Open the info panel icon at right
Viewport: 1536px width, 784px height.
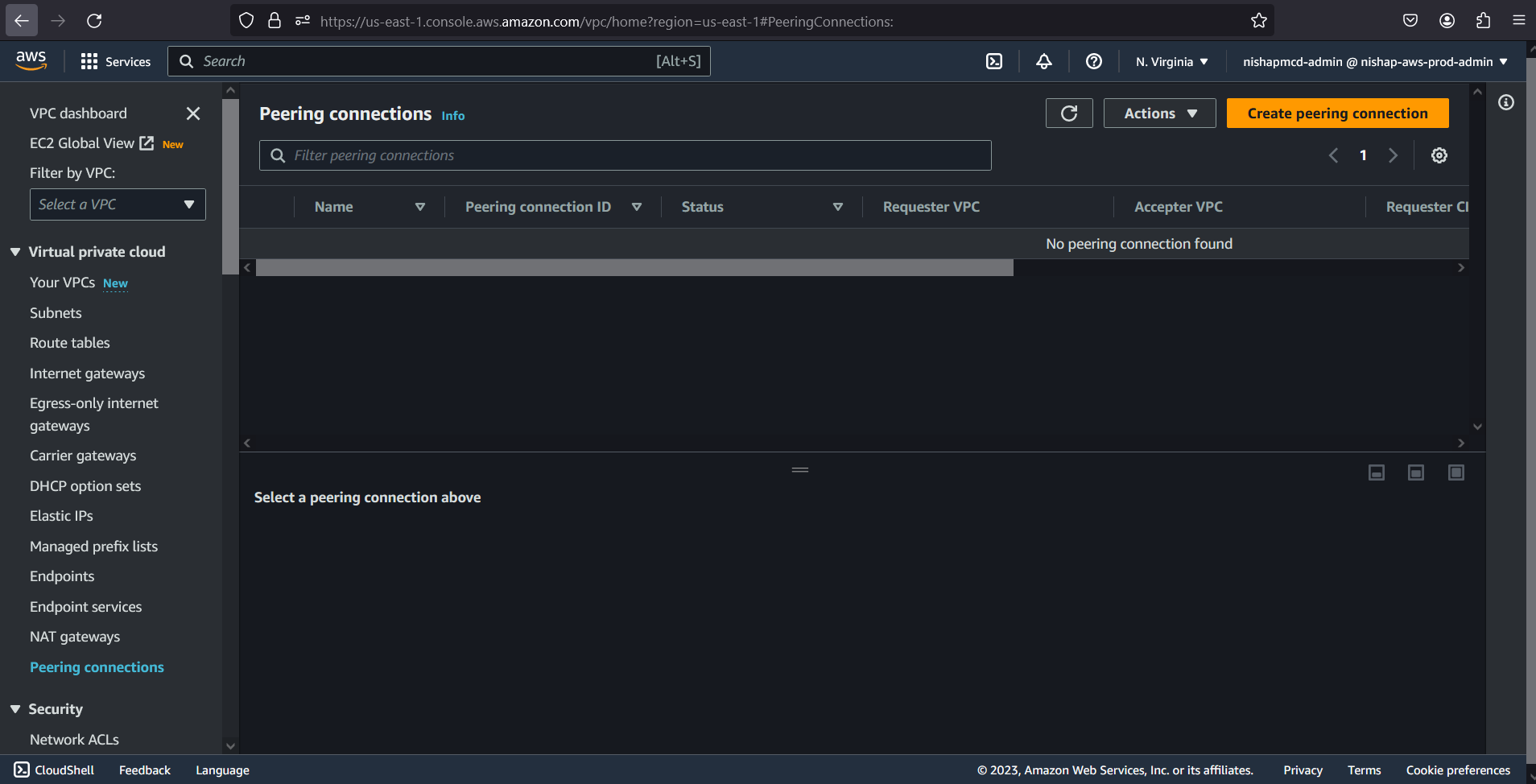[1505, 102]
